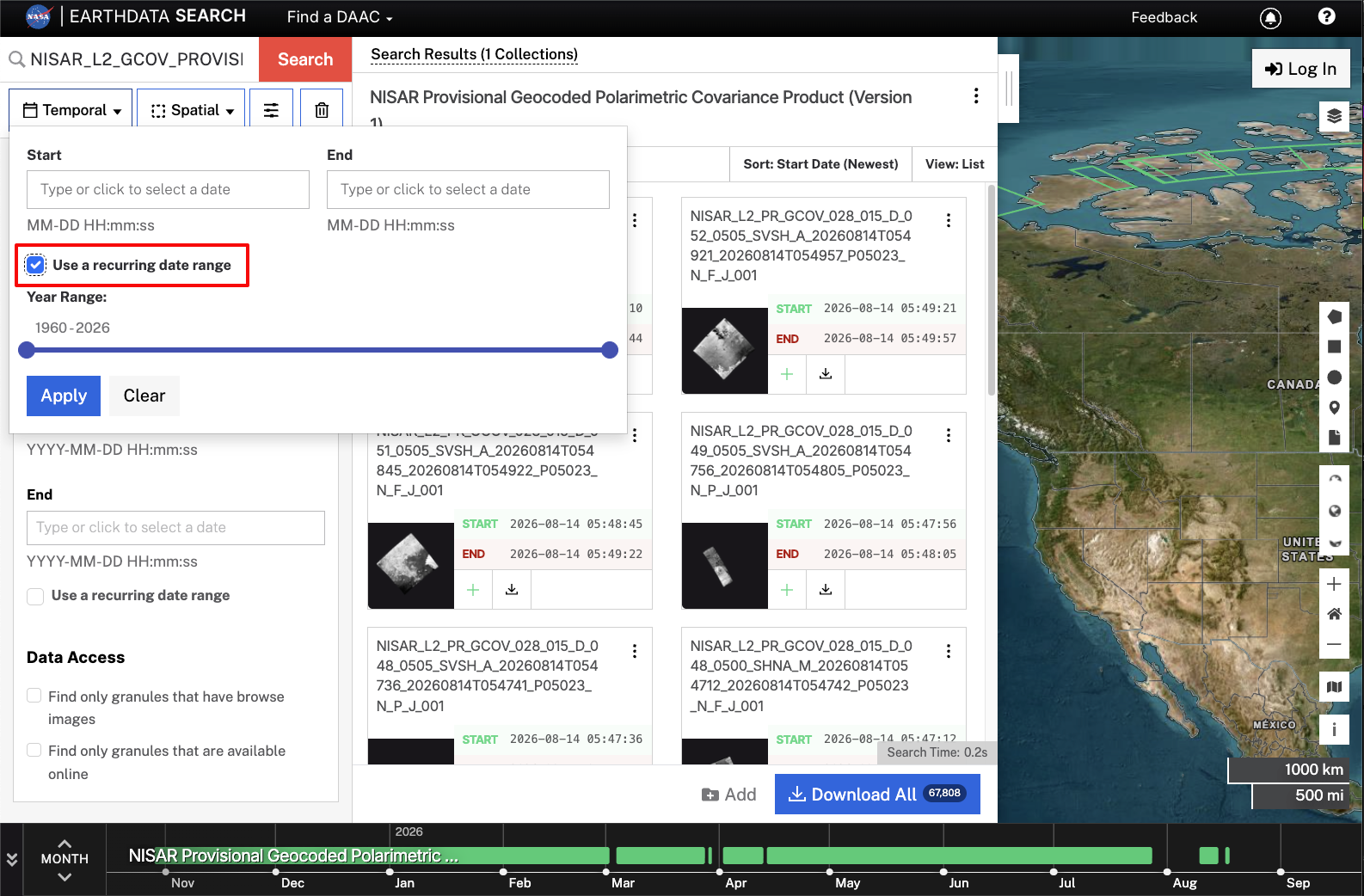Open options for granule D_049_0505_SVSH
Viewport: 1364px width, 896px height.
coord(949,435)
